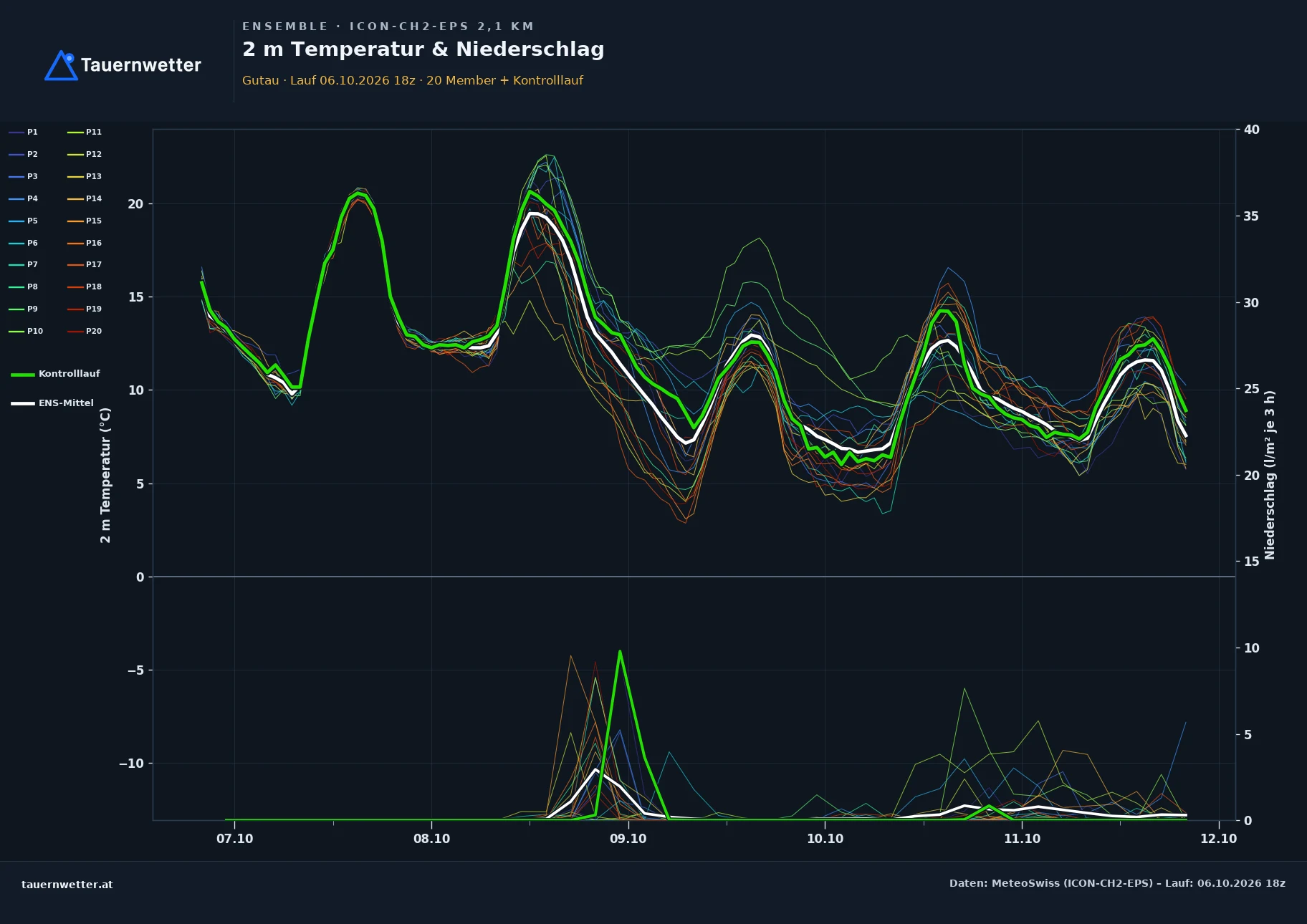Click the 'Niederschlag (l/m² je 3 h)' axis title
Screen dimensions: 1307x924
coord(1270,475)
